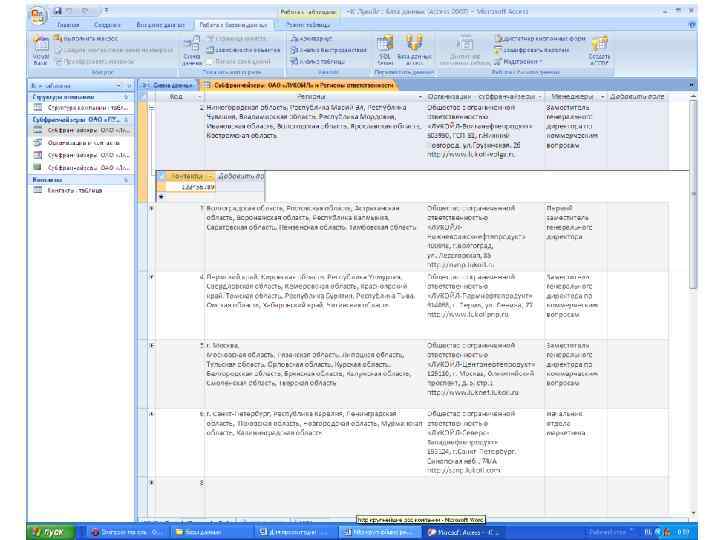Viewport: 720px width, 540px height.
Task: Expand subdatasheet of record 4
Action: (x=152, y=277)
